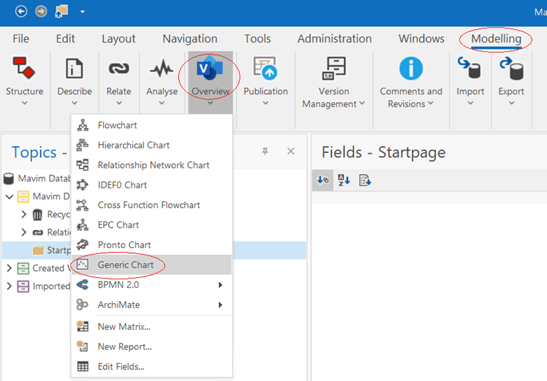Click the Publication icon
Viewport: 547px width, 381px height.
coord(265,68)
